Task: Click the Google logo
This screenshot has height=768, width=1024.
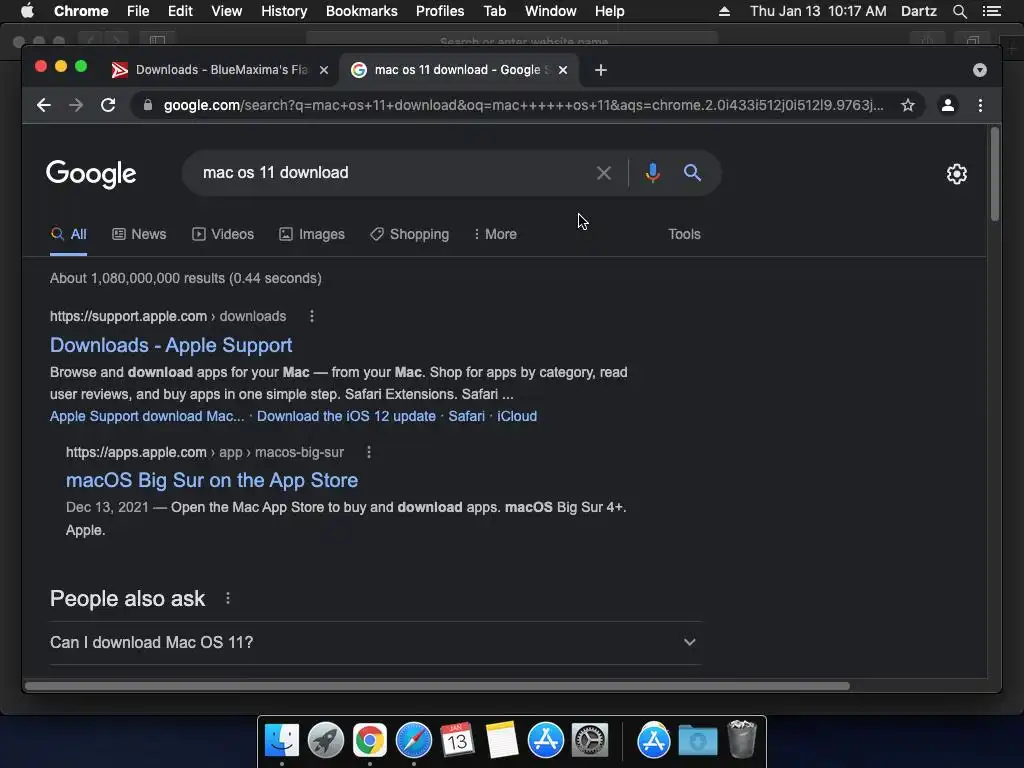Action: point(91,174)
